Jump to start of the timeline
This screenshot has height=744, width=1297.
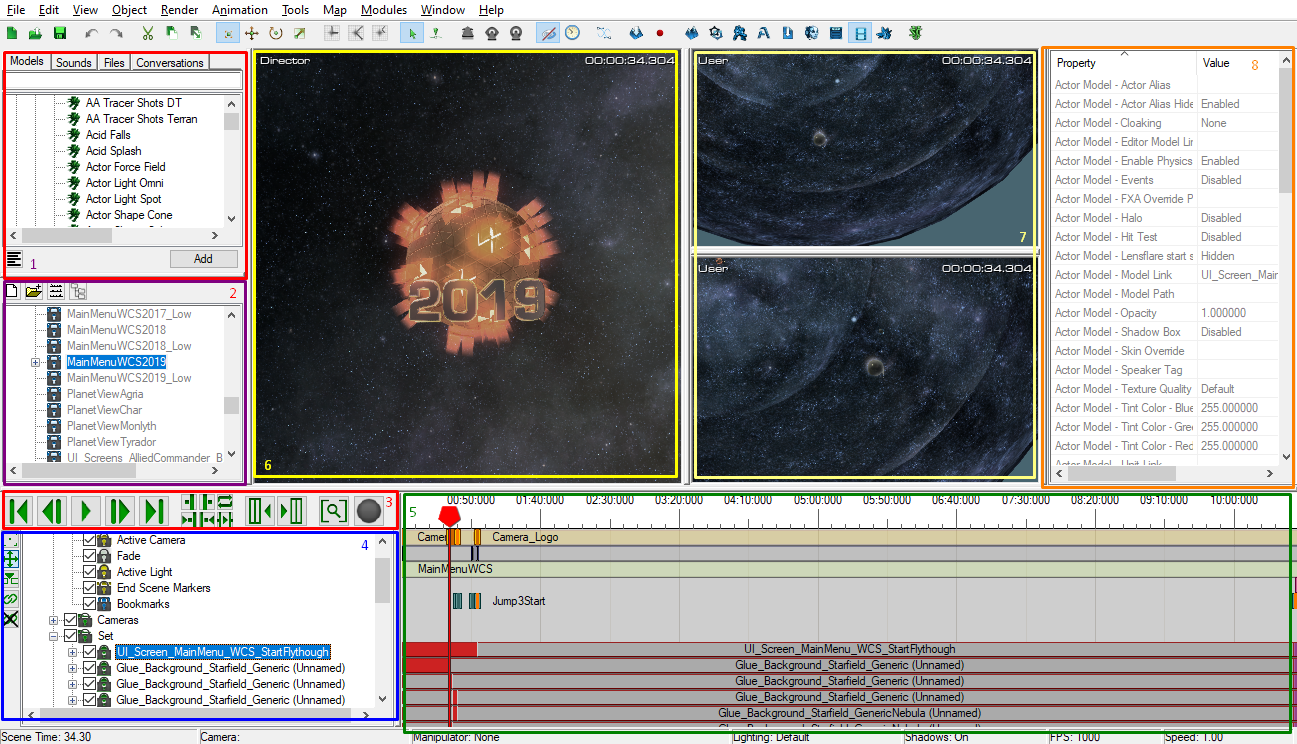coord(19,511)
